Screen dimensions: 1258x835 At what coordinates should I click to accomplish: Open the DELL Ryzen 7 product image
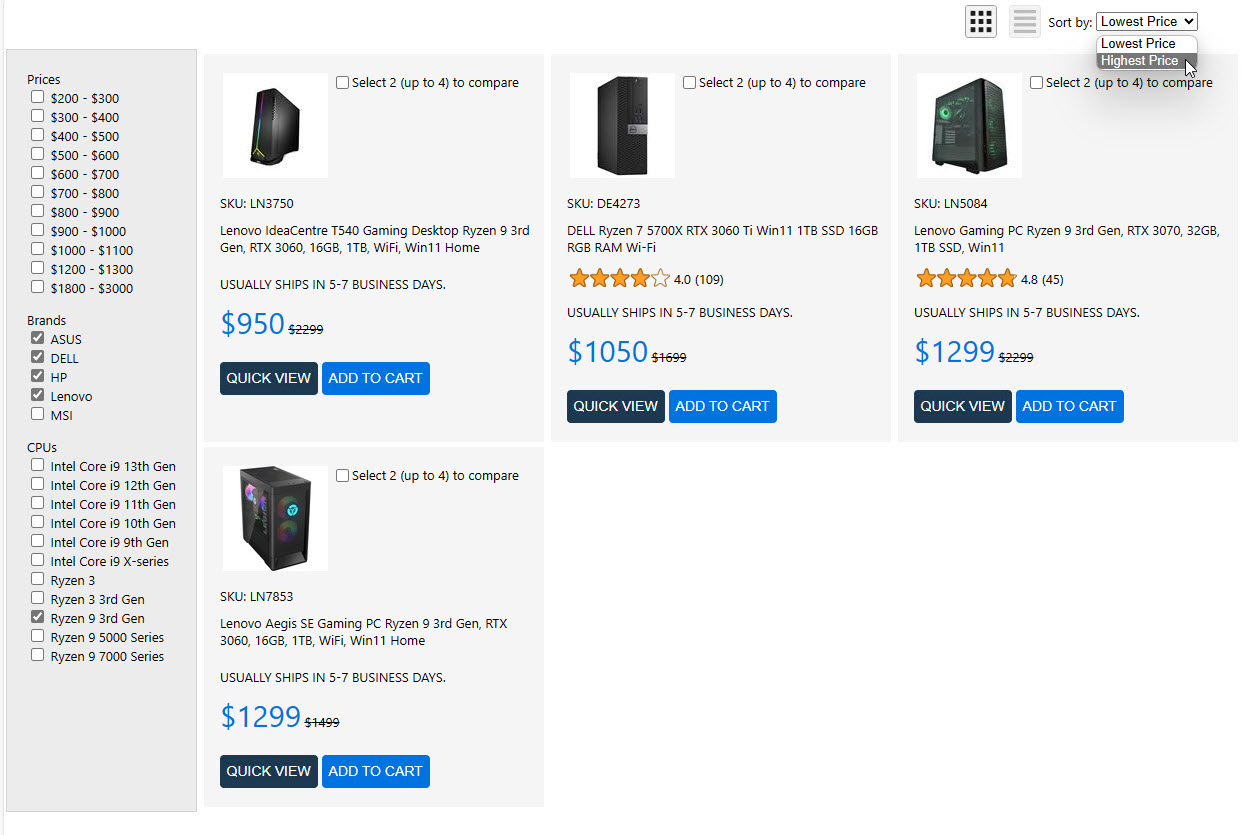click(x=622, y=126)
